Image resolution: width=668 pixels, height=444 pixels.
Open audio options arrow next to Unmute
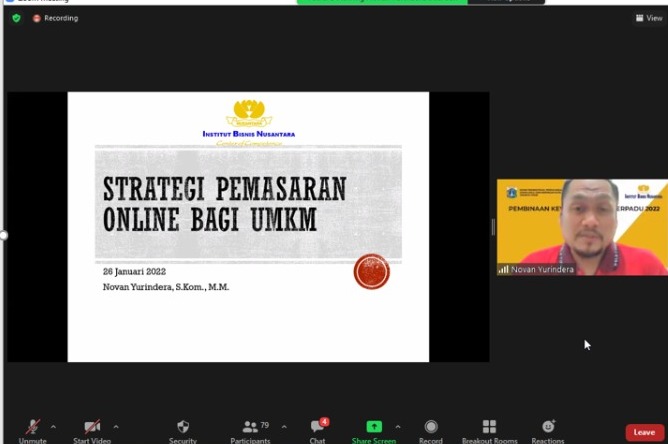[53, 427]
